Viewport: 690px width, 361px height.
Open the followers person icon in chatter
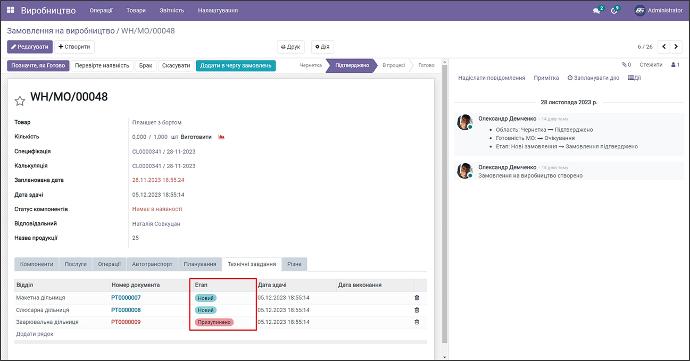[x=675, y=65]
